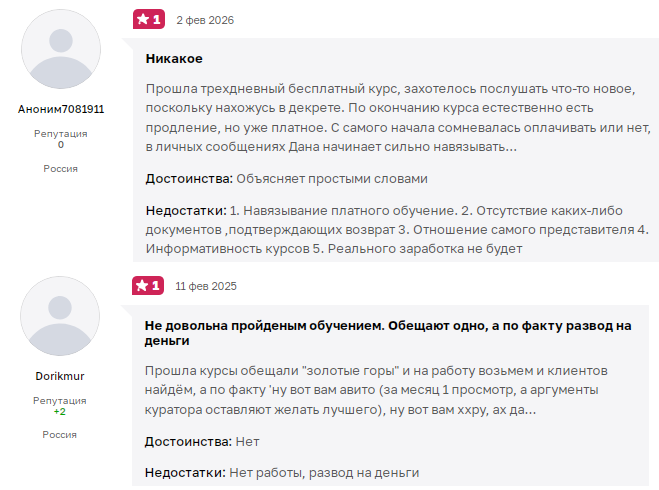Click the reputation value +2 under Dorikmur
659x490 pixels.
60,412
